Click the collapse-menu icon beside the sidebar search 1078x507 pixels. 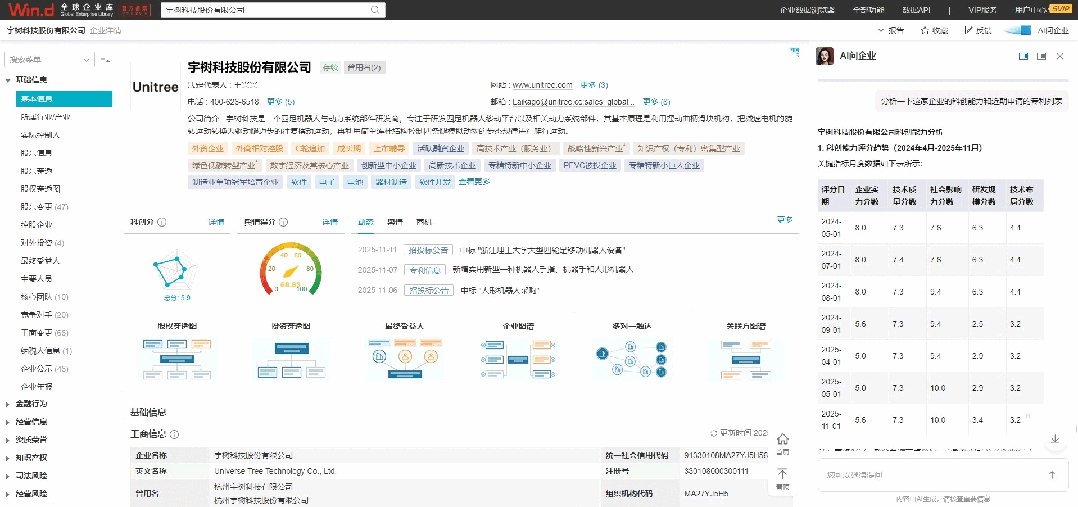(x=105, y=60)
